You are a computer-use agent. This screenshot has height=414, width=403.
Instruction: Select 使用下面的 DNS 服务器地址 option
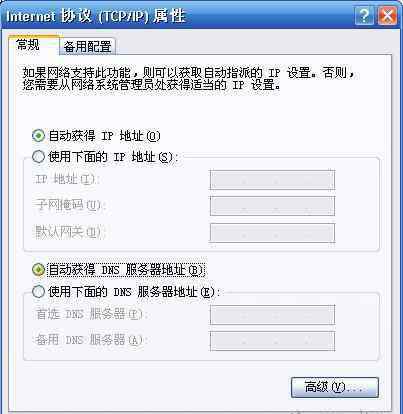click(x=38, y=292)
